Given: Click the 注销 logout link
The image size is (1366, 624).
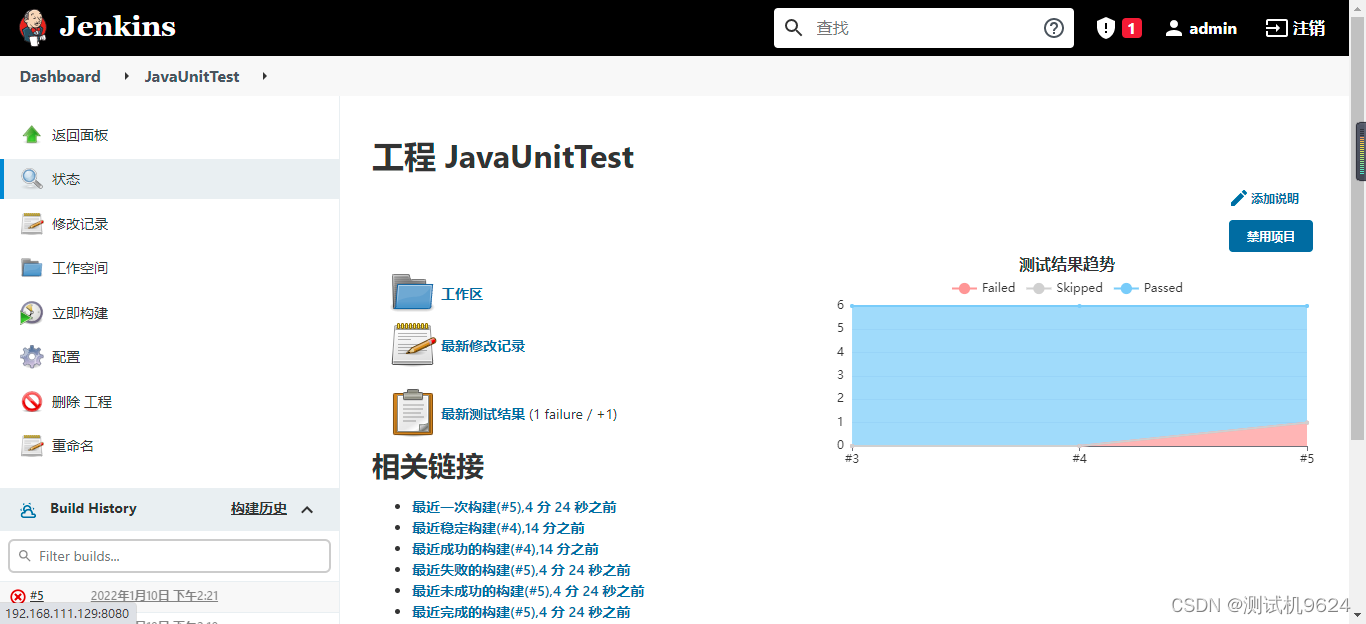Looking at the screenshot, I should pos(1309,28).
